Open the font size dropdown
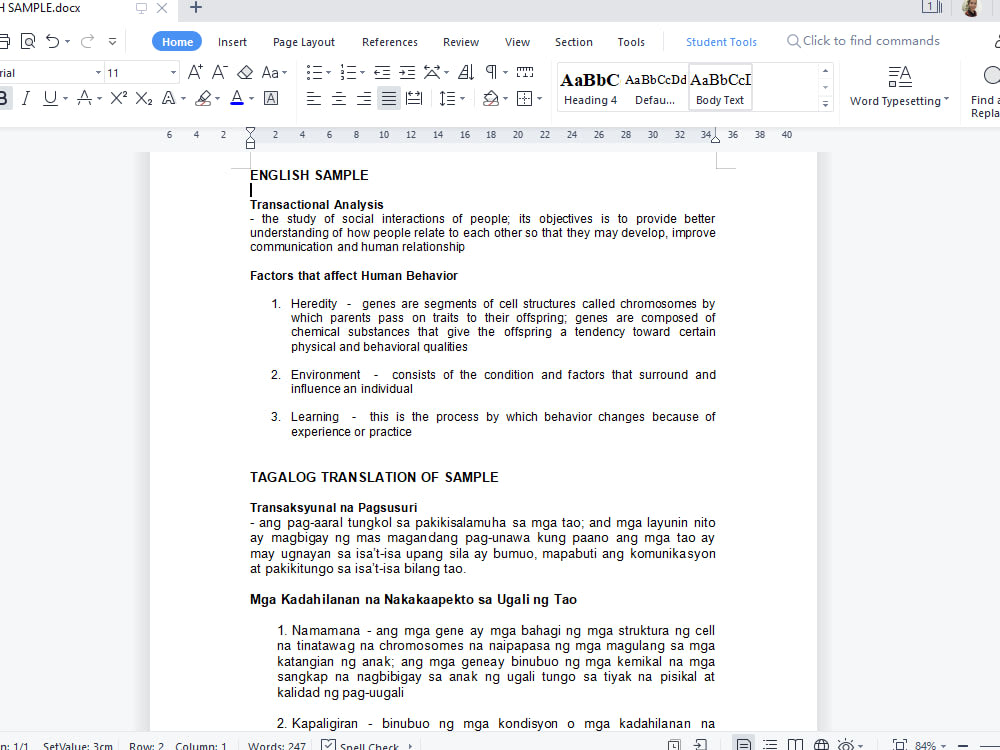1000x750 pixels. (x=173, y=73)
